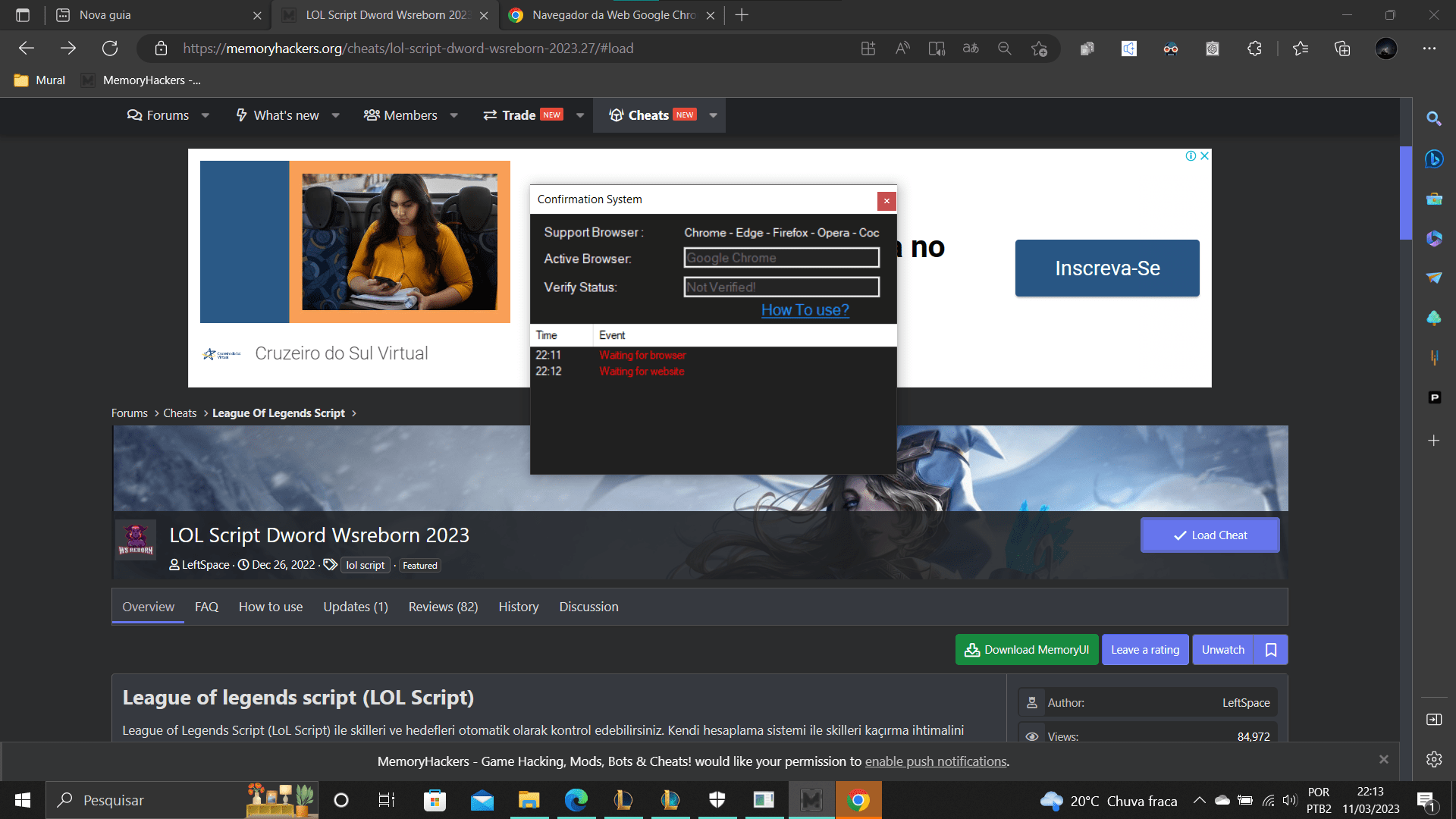
Task: Open a new browser tab
Action: [x=742, y=15]
